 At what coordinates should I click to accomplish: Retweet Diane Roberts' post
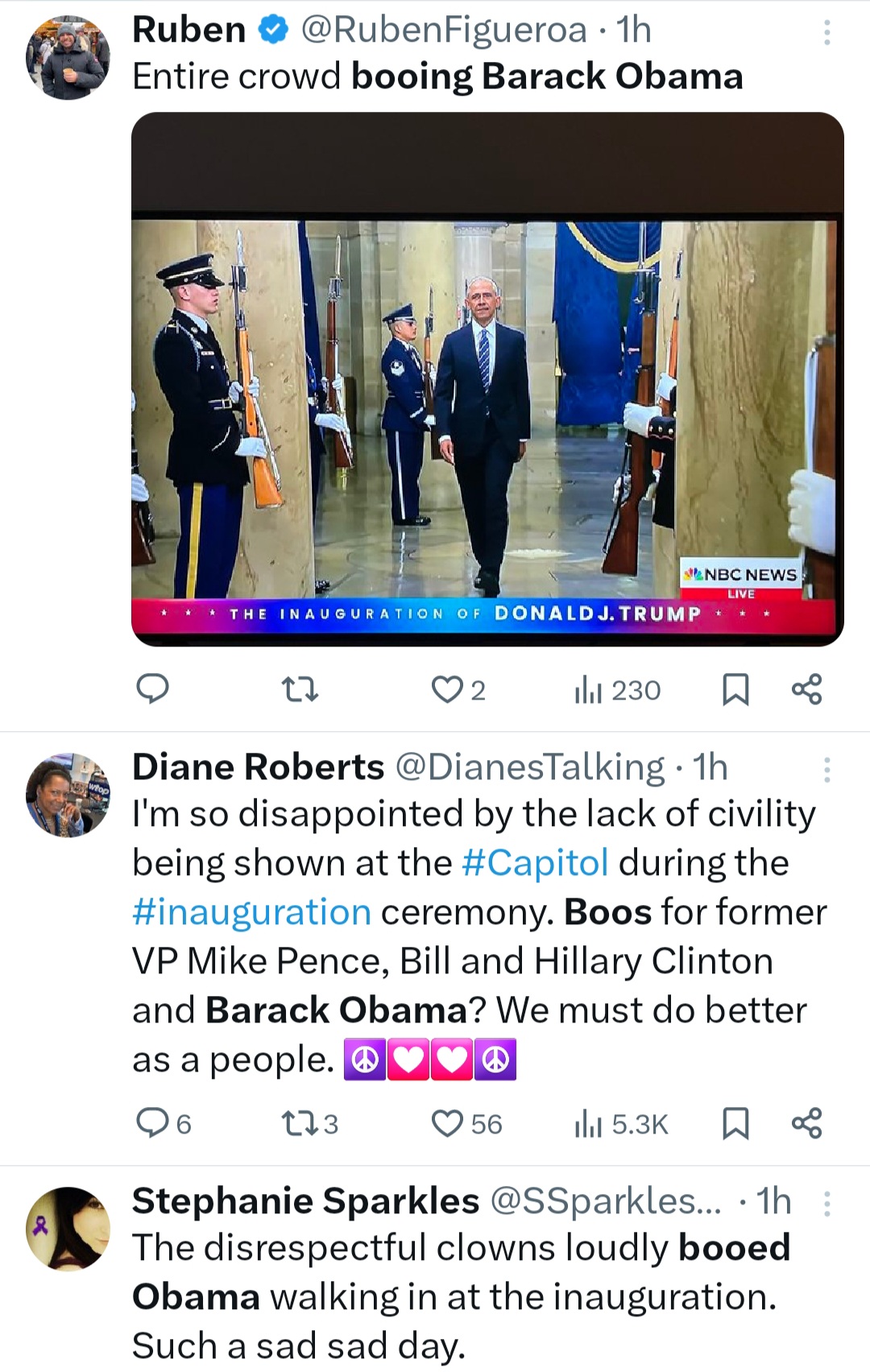[300, 1123]
